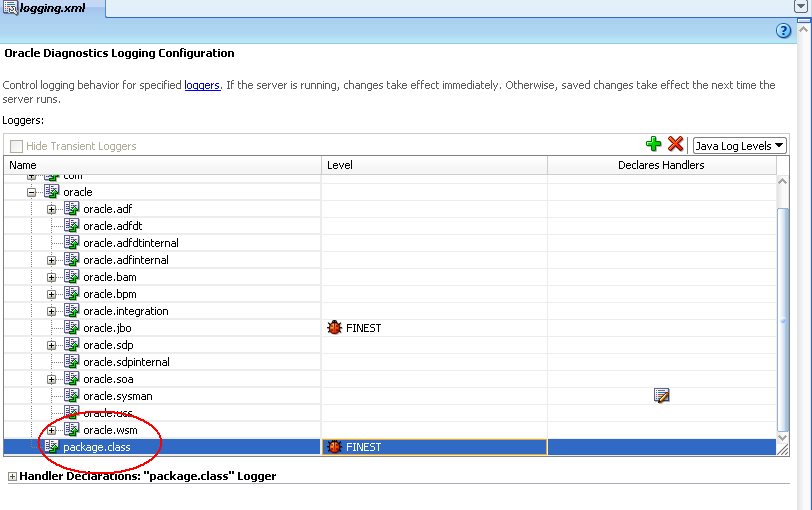Expand the oracle.adf node
812x510 pixels.
click(51, 209)
